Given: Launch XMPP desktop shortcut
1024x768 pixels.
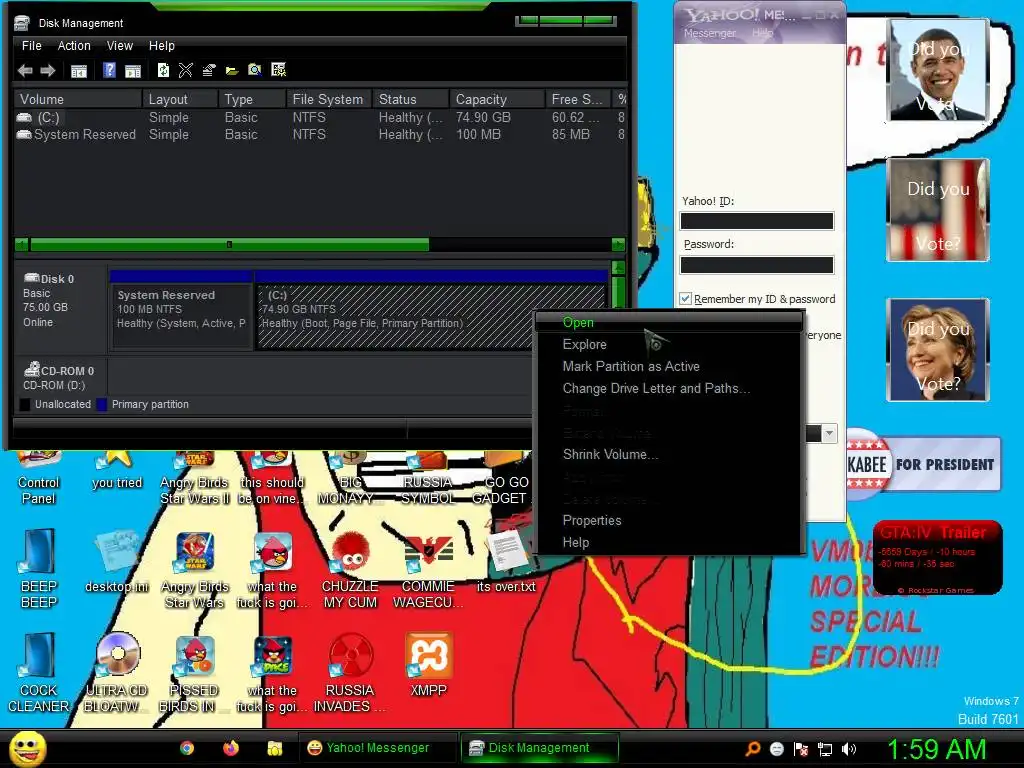Looking at the screenshot, I should pos(428,665).
